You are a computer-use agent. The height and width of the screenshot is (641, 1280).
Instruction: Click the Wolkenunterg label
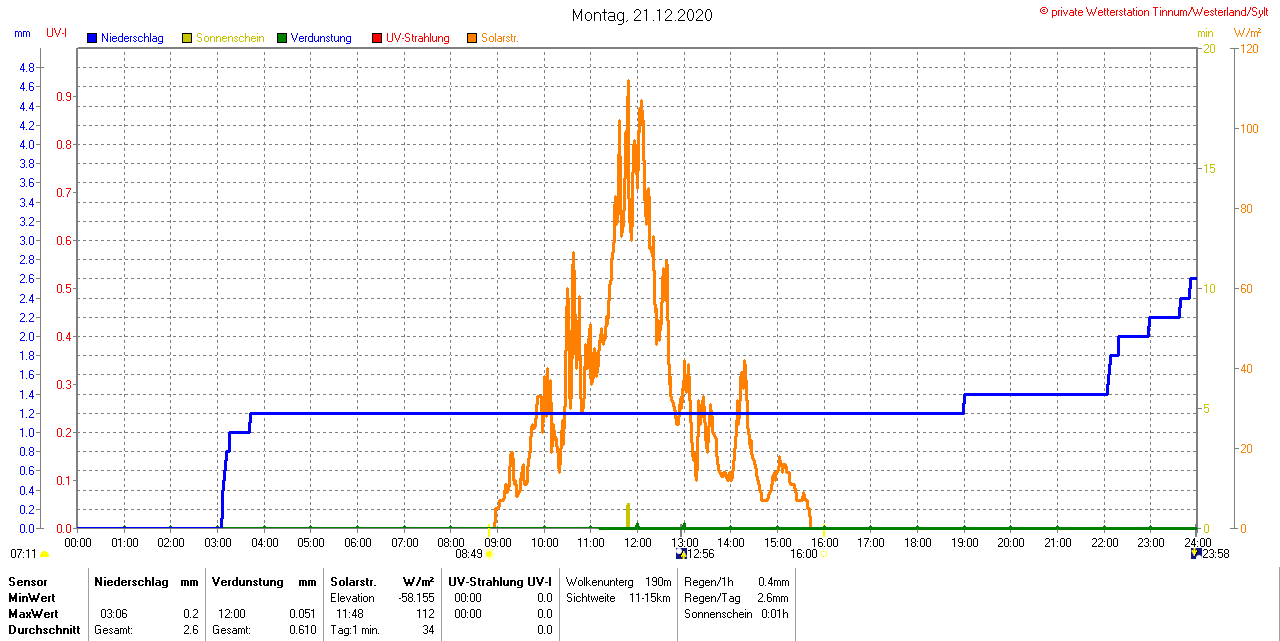tap(600, 581)
